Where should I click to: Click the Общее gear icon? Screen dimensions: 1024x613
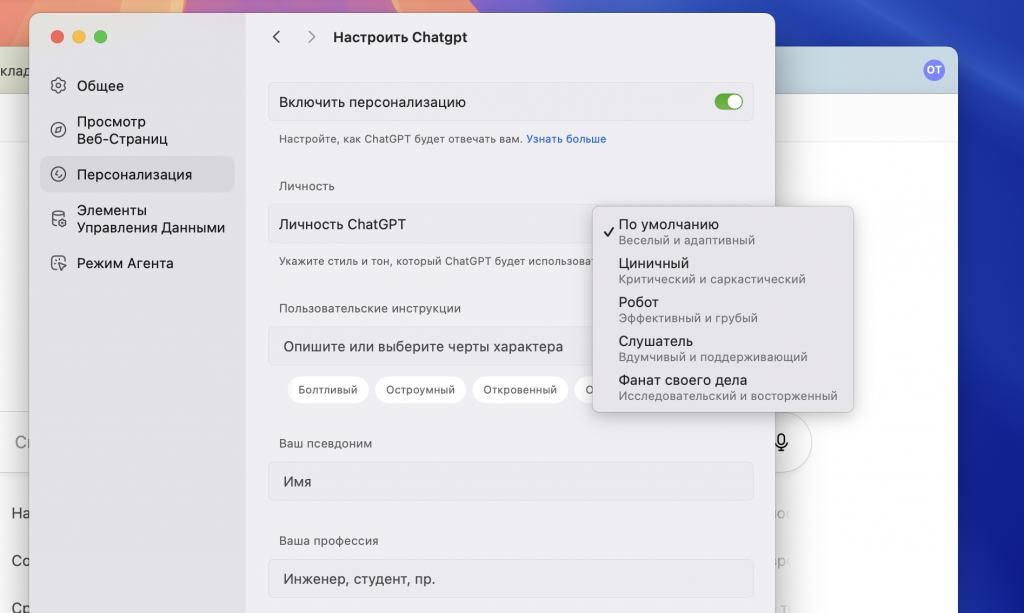(59, 86)
